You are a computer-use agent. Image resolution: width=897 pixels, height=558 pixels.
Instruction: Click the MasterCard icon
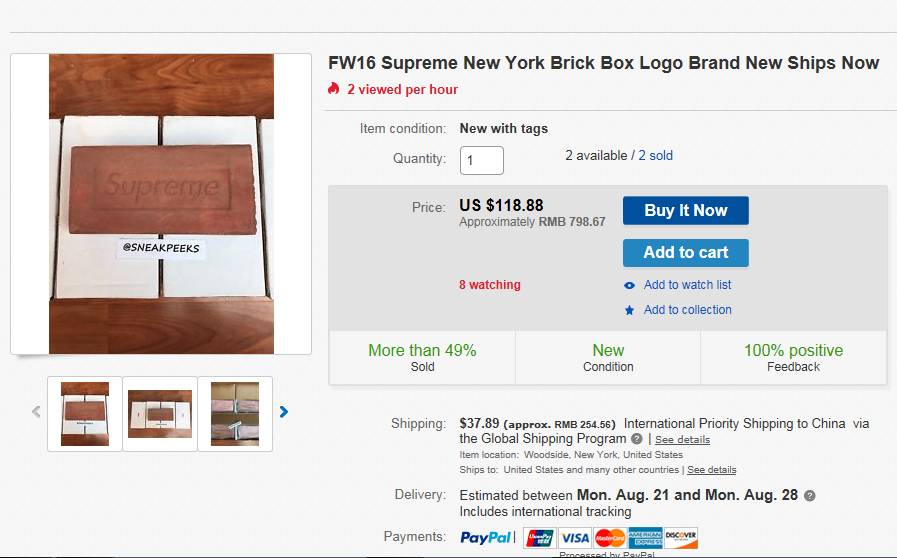tap(609, 538)
